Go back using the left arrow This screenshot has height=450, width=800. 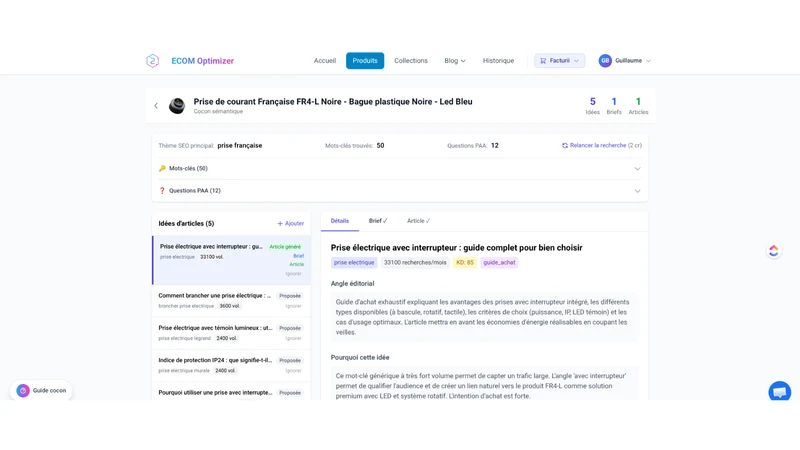coord(156,106)
